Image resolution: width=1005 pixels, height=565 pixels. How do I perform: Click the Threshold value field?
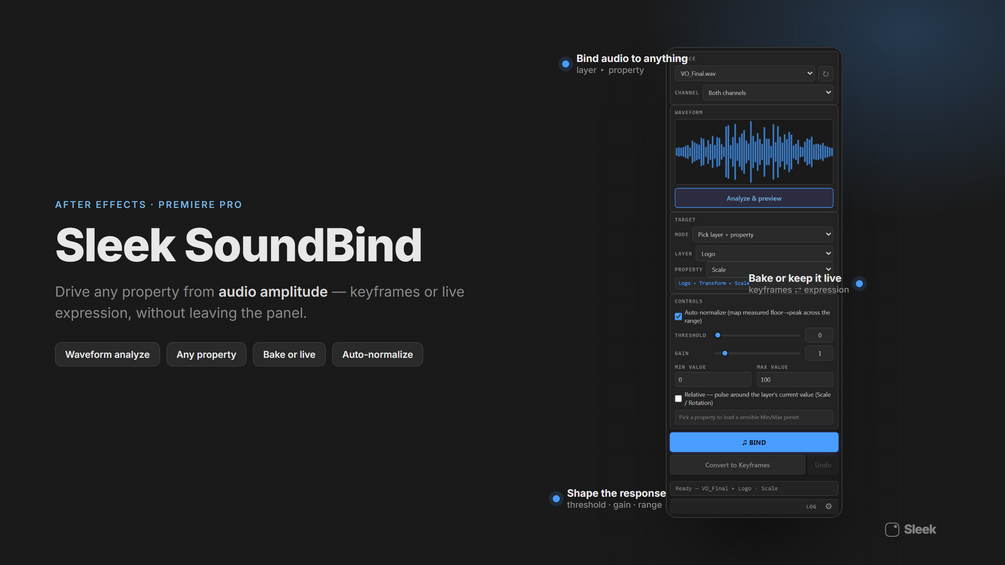pos(819,335)
